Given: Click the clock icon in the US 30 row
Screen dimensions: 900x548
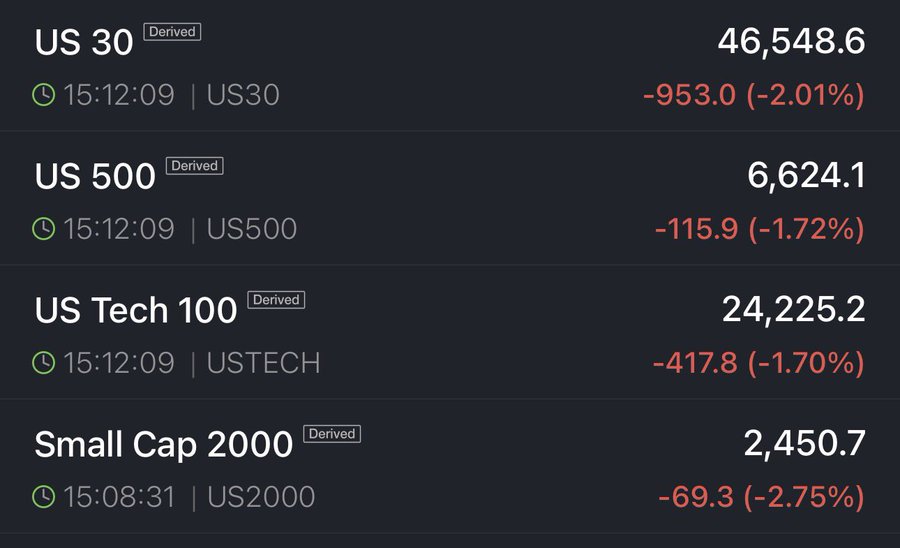Looking at the screenshot, I should click(44, 95).
